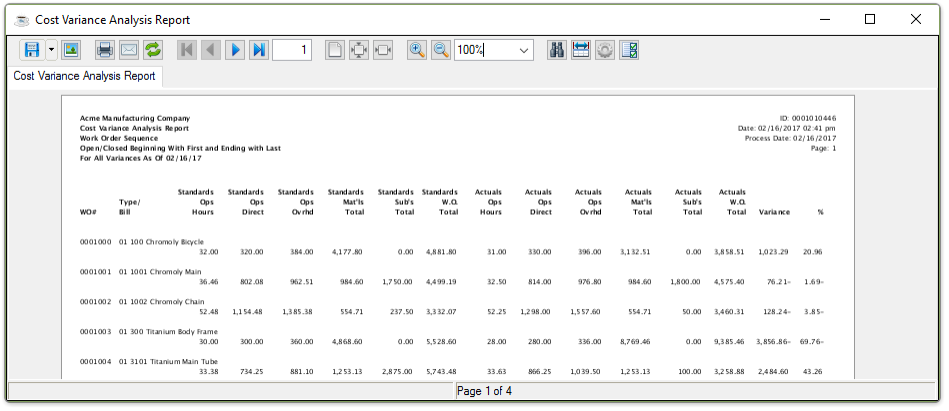Viewport: 949px width, 411px height.
Task: Select the Cost Variance Analysis Report tab
Action: click(84, 76)
